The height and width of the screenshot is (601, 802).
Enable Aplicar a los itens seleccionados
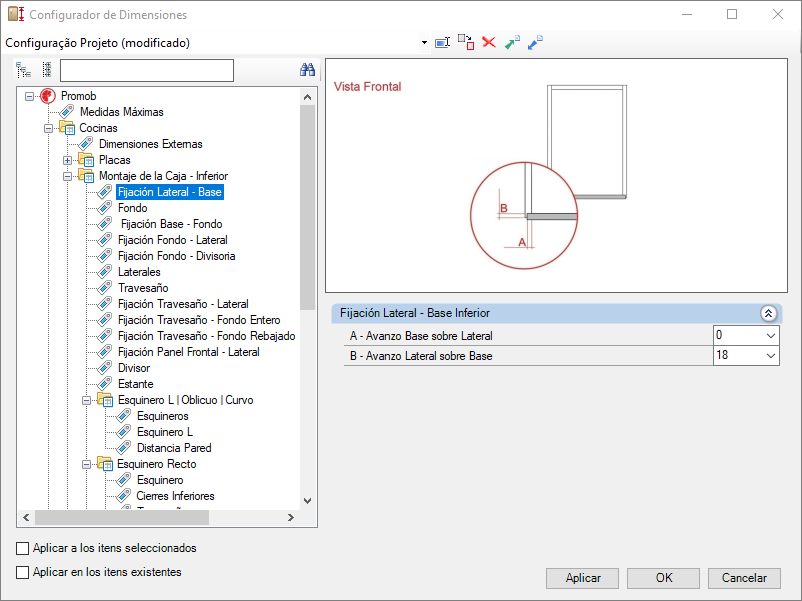tap(23, 548)
